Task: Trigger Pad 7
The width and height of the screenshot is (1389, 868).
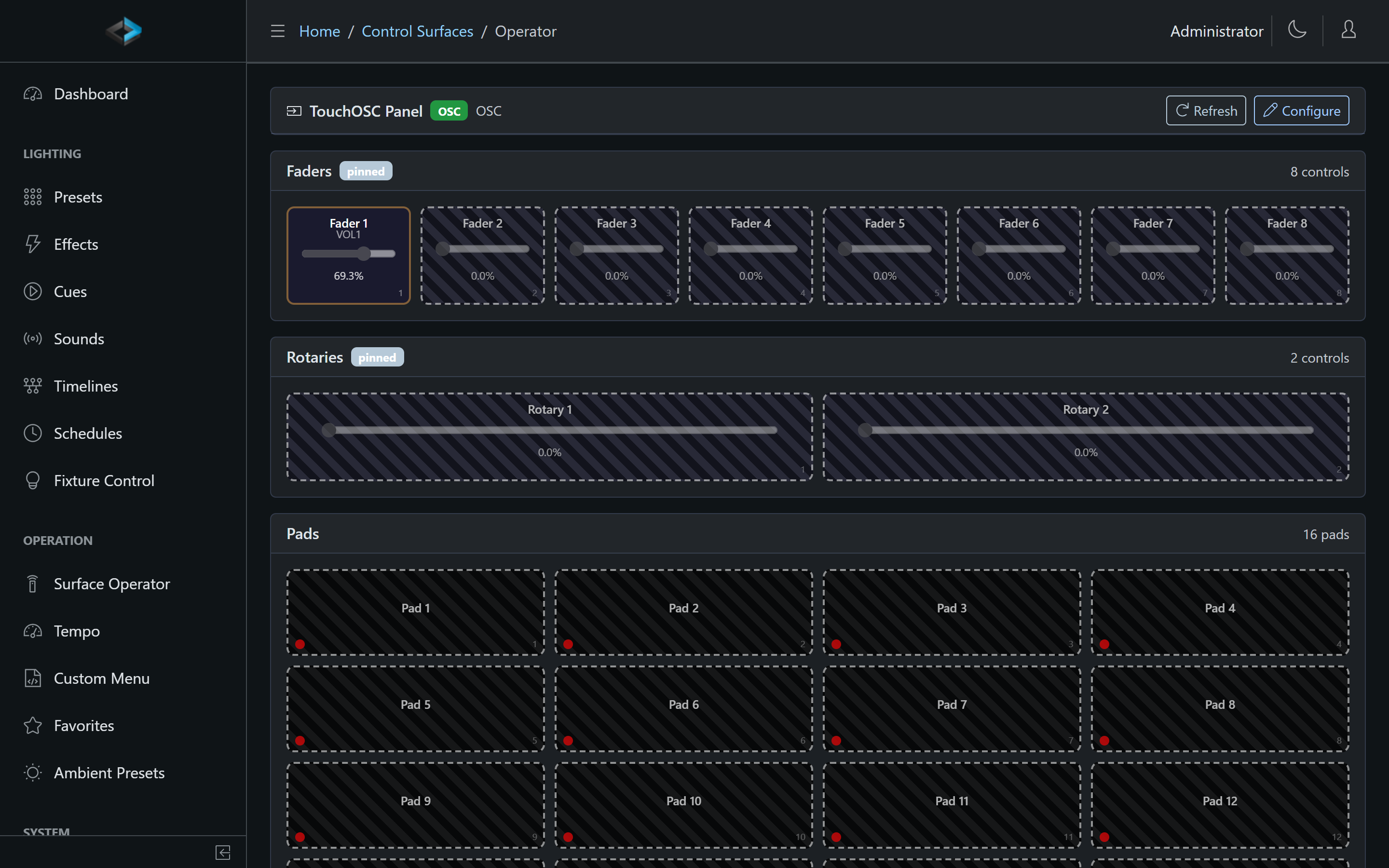Action: pyautogui.click(x=952, y=708)
